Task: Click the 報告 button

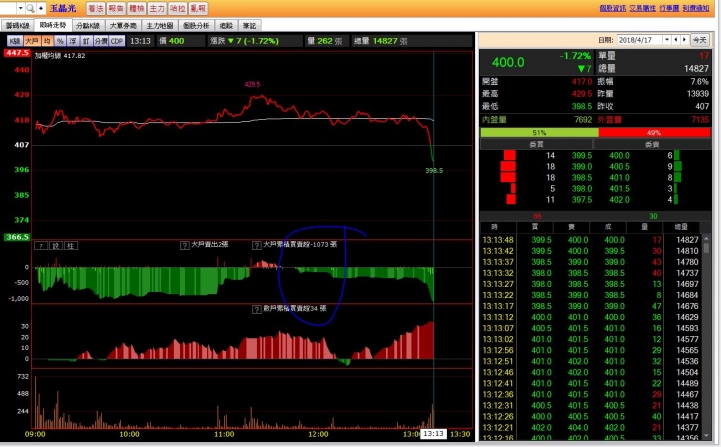Action: pyautogui.click(x=116, y=8)
